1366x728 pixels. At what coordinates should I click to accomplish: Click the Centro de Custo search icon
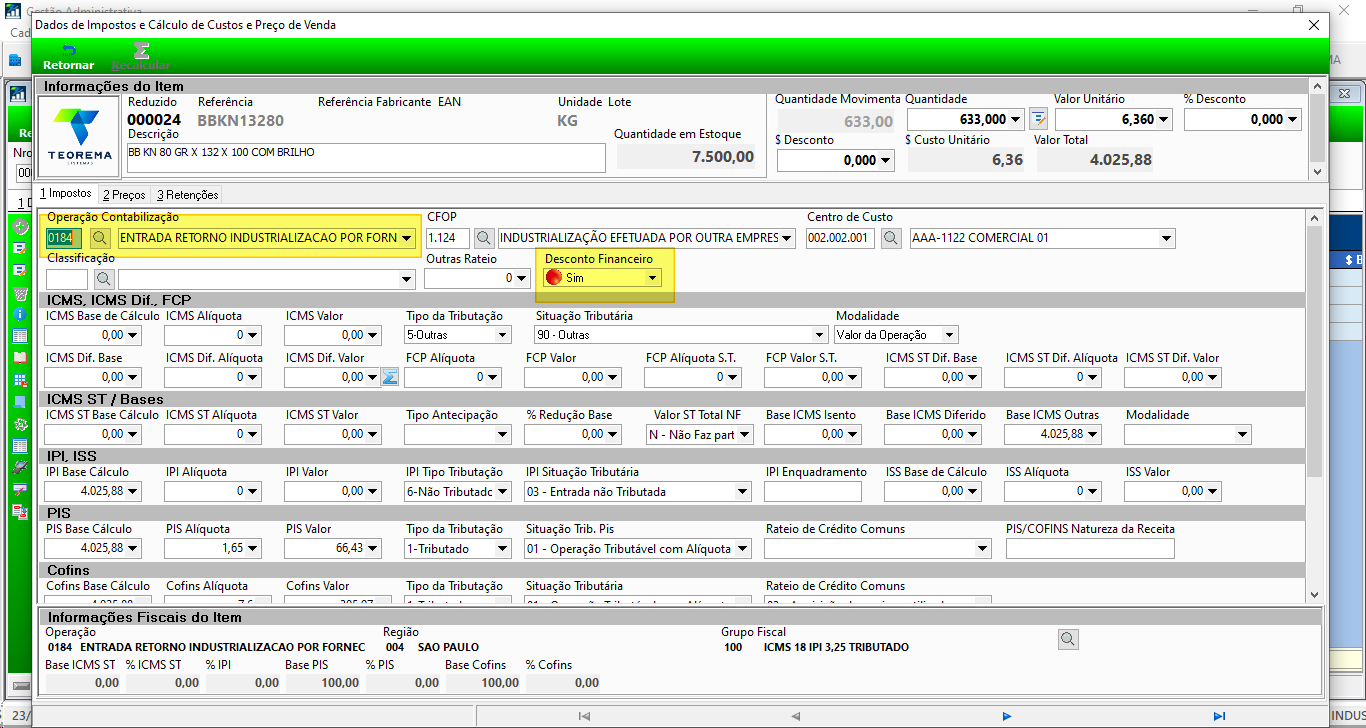pos(892,238)
